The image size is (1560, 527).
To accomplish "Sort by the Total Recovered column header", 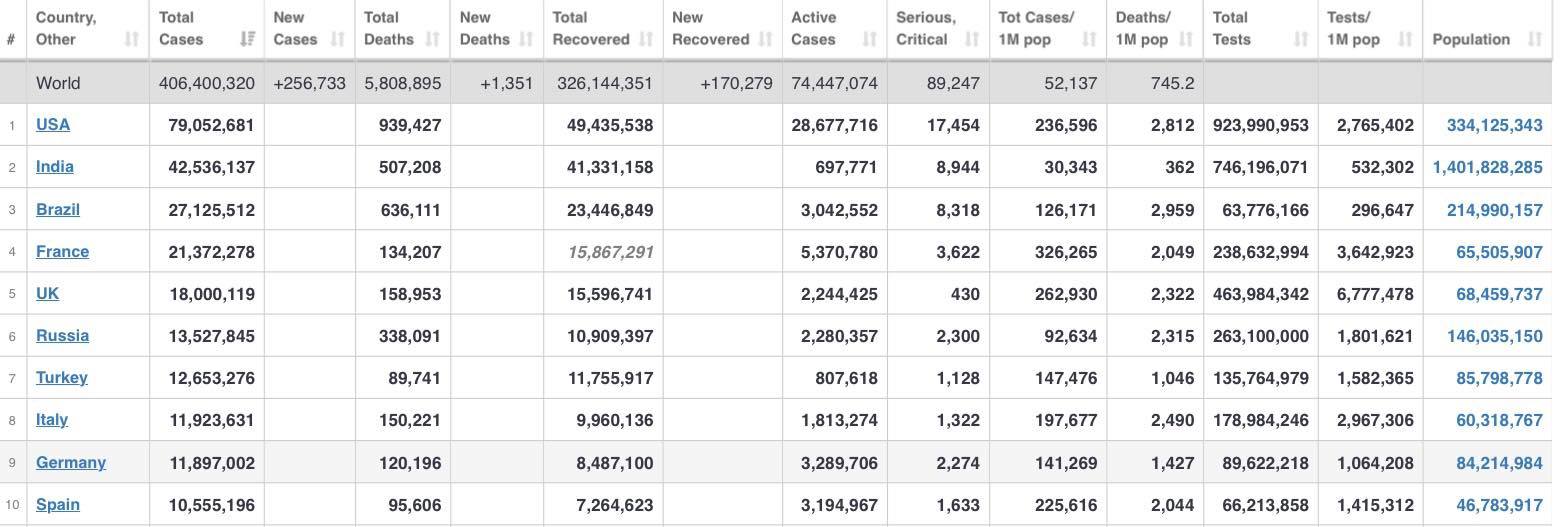I will (603, 29).
